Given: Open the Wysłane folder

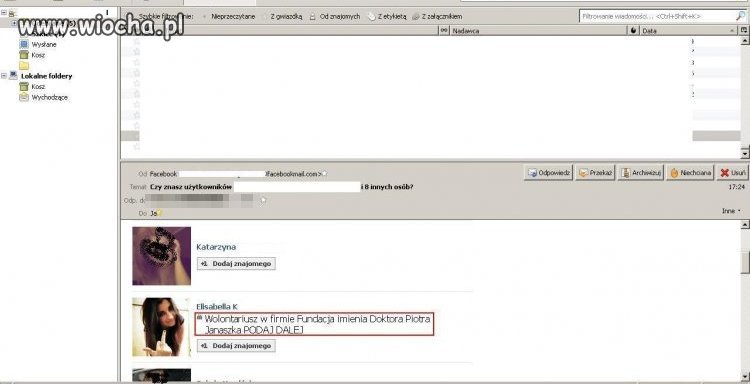Looking at the screenshot, I should click(39, 44).
